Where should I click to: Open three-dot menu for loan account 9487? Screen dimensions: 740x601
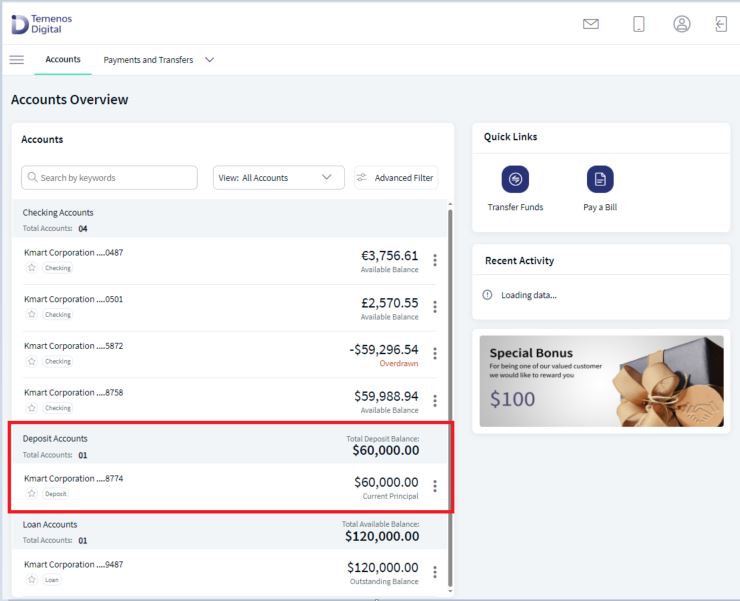click(435, 572)
